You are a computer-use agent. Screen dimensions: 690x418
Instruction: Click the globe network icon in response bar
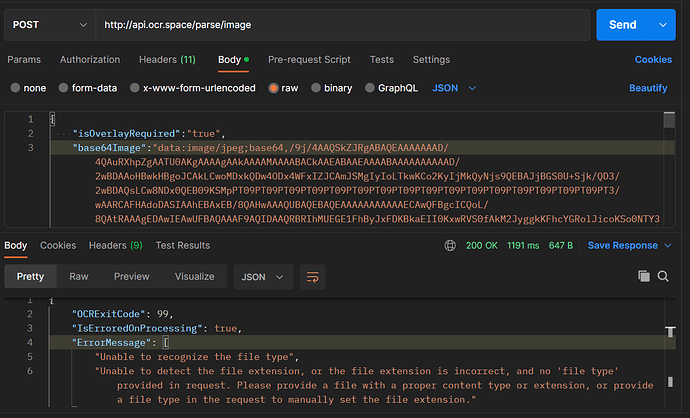pyautogui.click(x=450, y=246)
